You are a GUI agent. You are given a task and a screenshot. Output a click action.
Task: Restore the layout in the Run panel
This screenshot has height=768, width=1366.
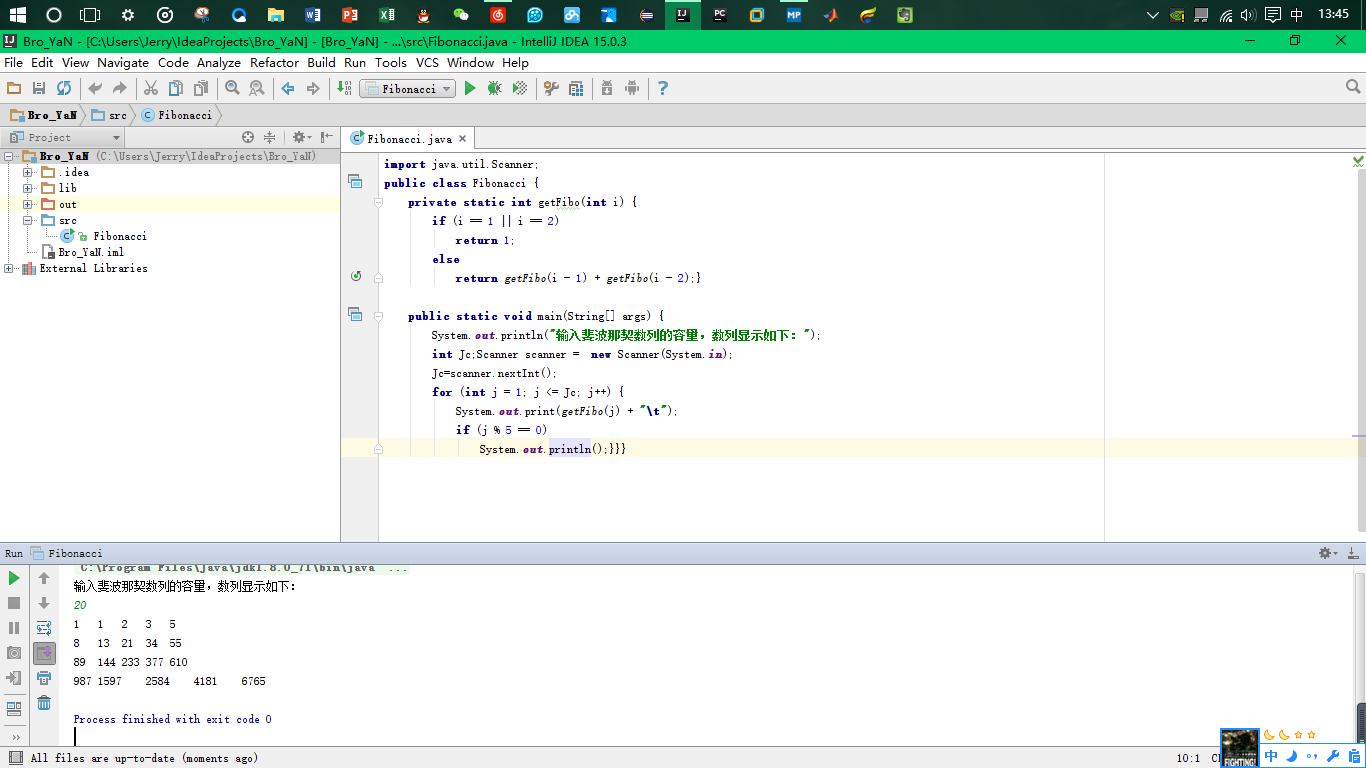click(x=14, y=709)
